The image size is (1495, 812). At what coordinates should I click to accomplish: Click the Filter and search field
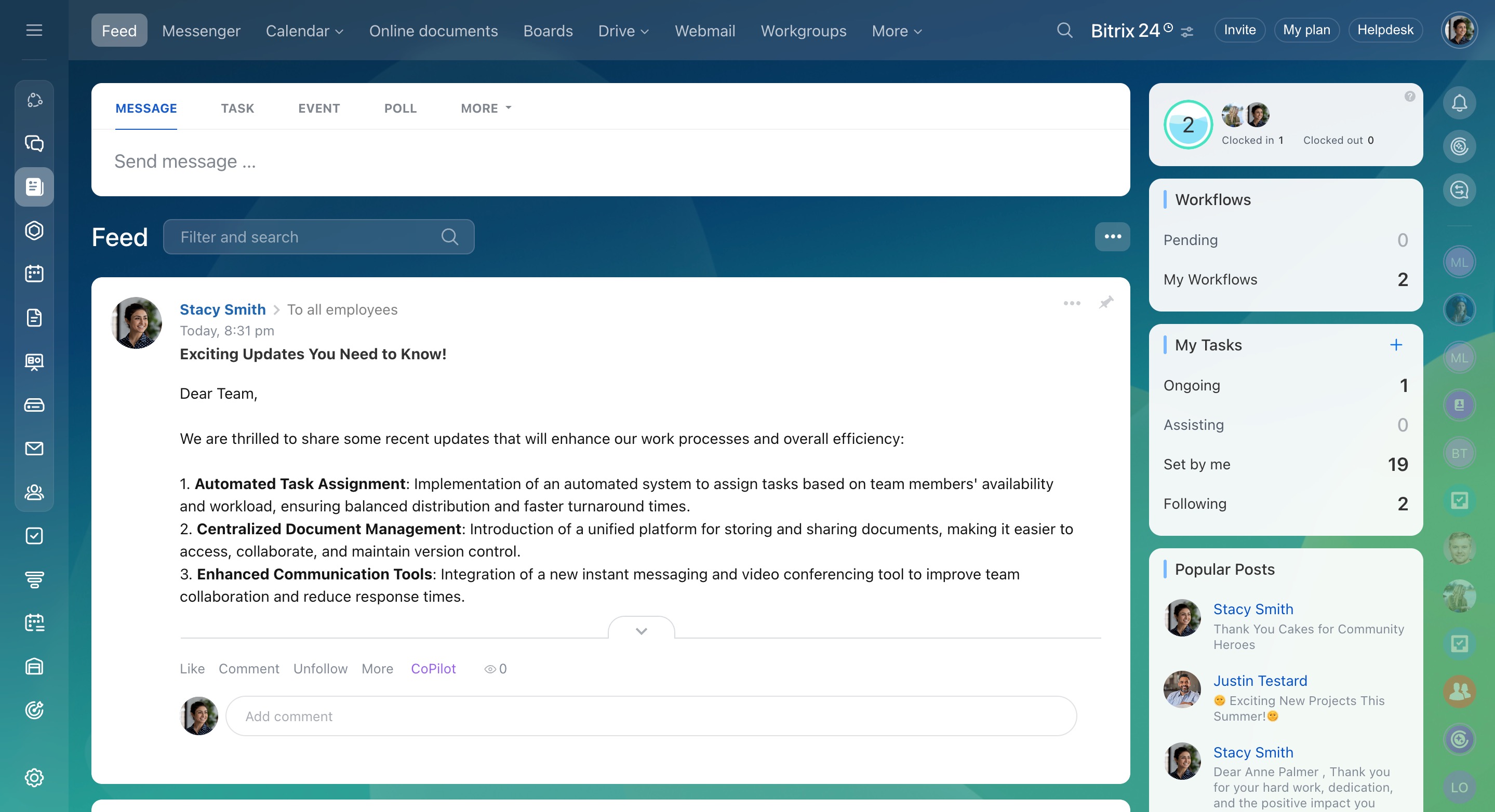[x=308, y=237]
